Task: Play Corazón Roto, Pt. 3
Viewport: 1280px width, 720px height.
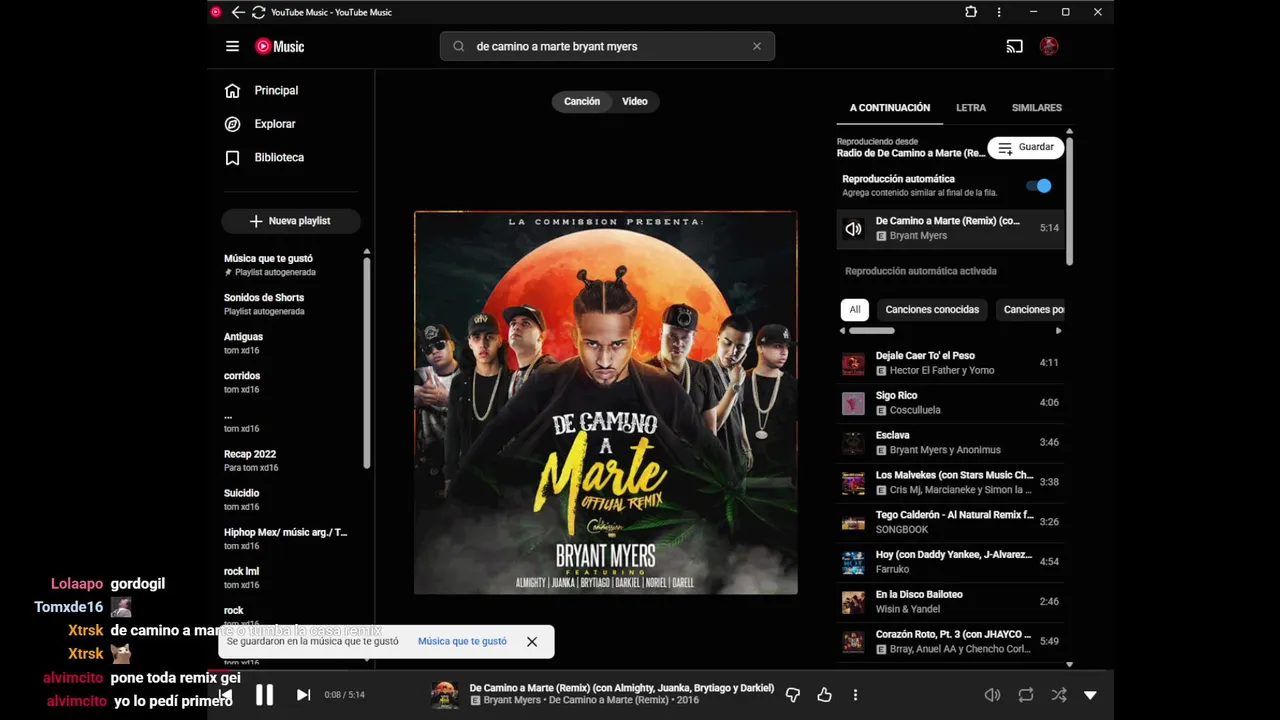Action: [x=950, y=641]
